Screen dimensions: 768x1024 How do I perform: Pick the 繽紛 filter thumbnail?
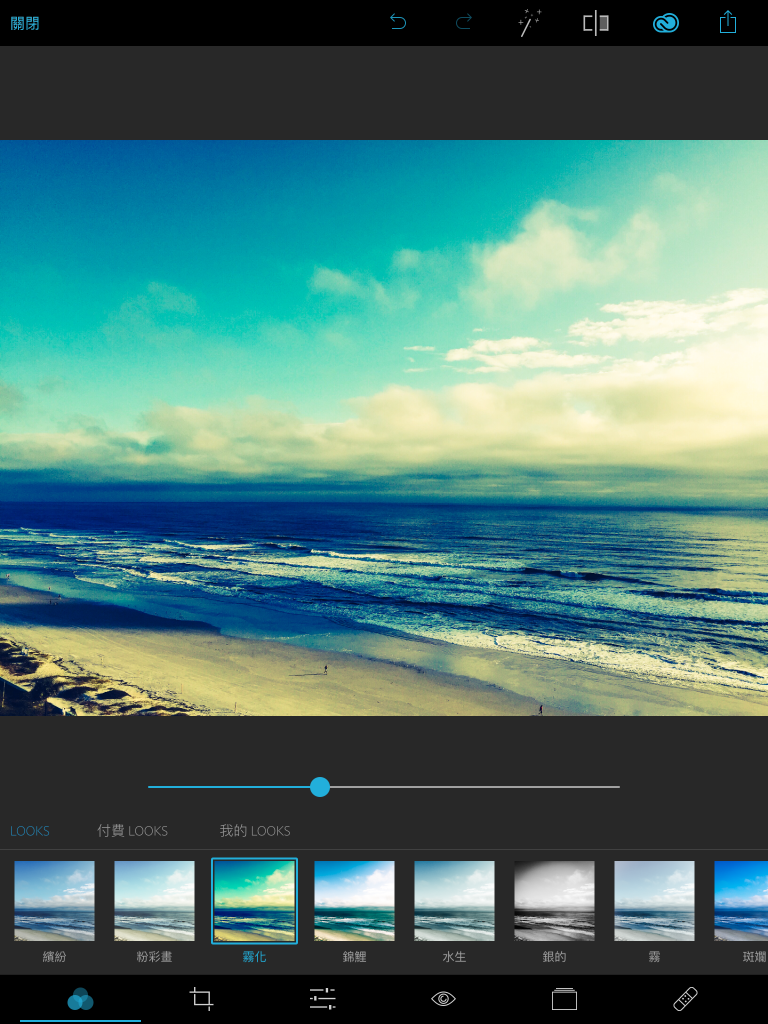[54, 901]
